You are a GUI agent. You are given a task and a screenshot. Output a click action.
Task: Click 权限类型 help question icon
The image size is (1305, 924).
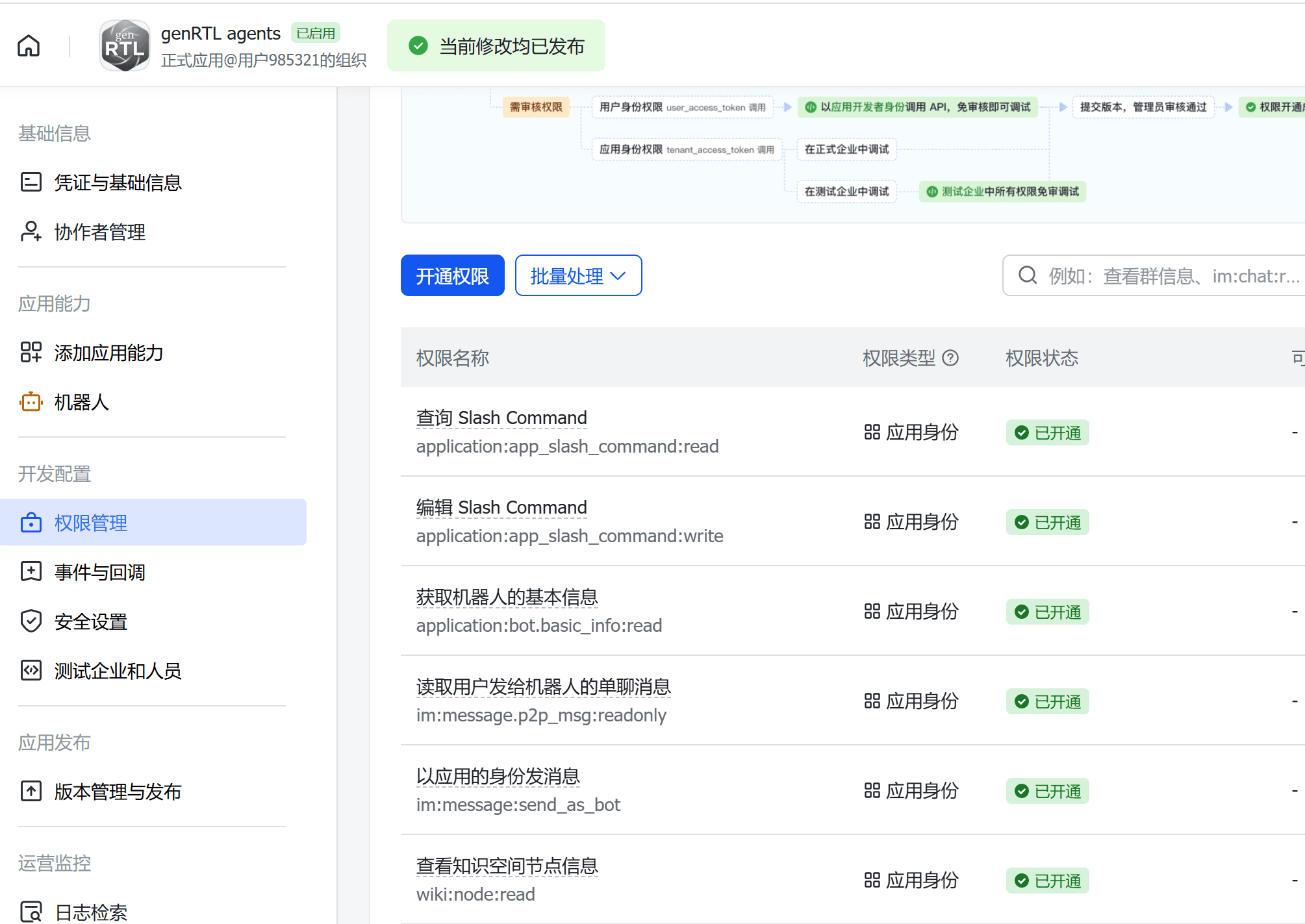(x=950, y=358)
